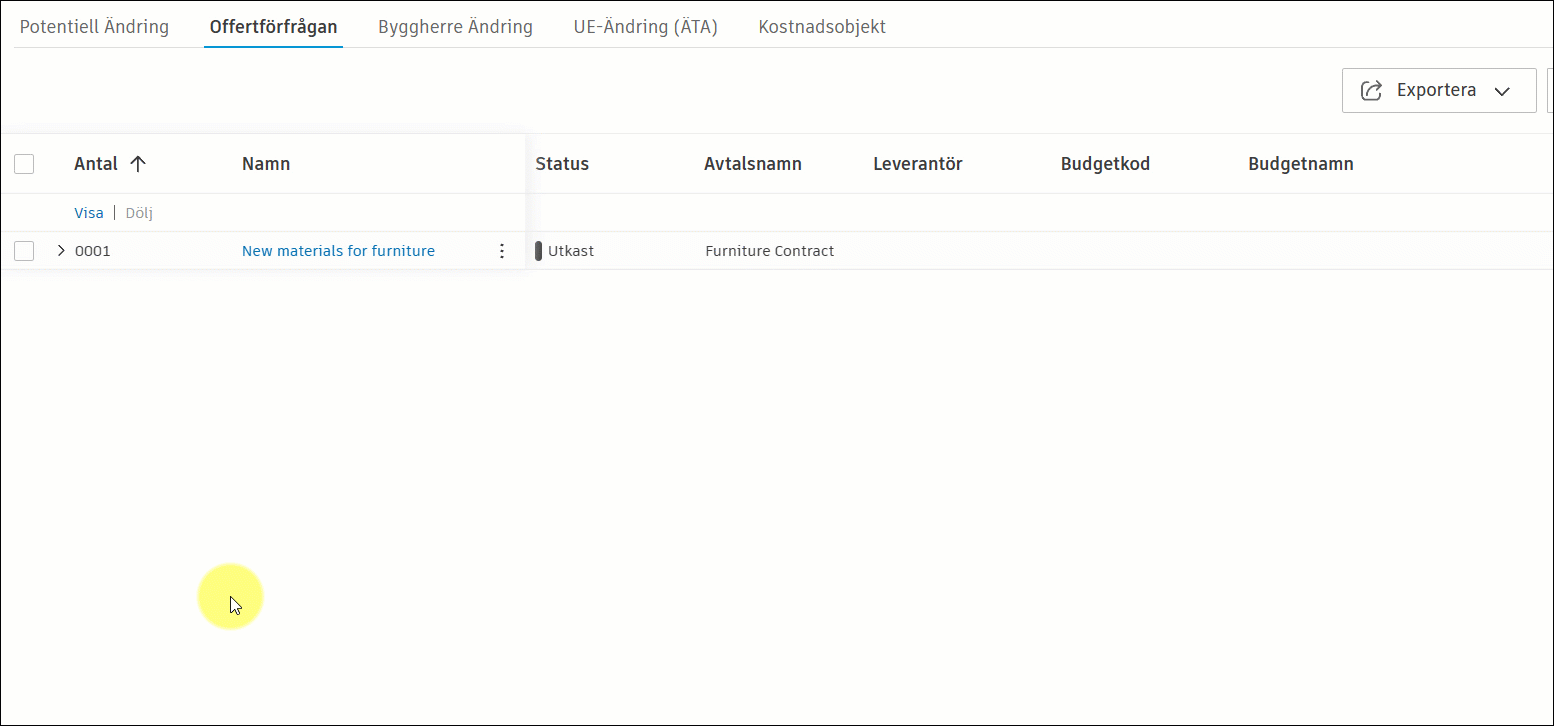The width and height of the screenshot is (1554, 726).
Task: Sort by the Namn column header
Action: point(266,163)
